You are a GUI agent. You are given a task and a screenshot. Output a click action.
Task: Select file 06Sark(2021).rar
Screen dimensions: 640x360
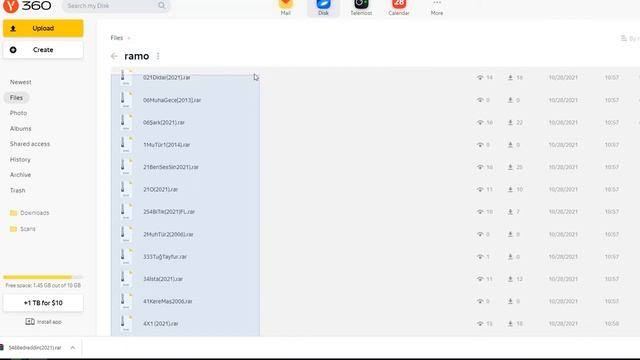pos(164,122)
